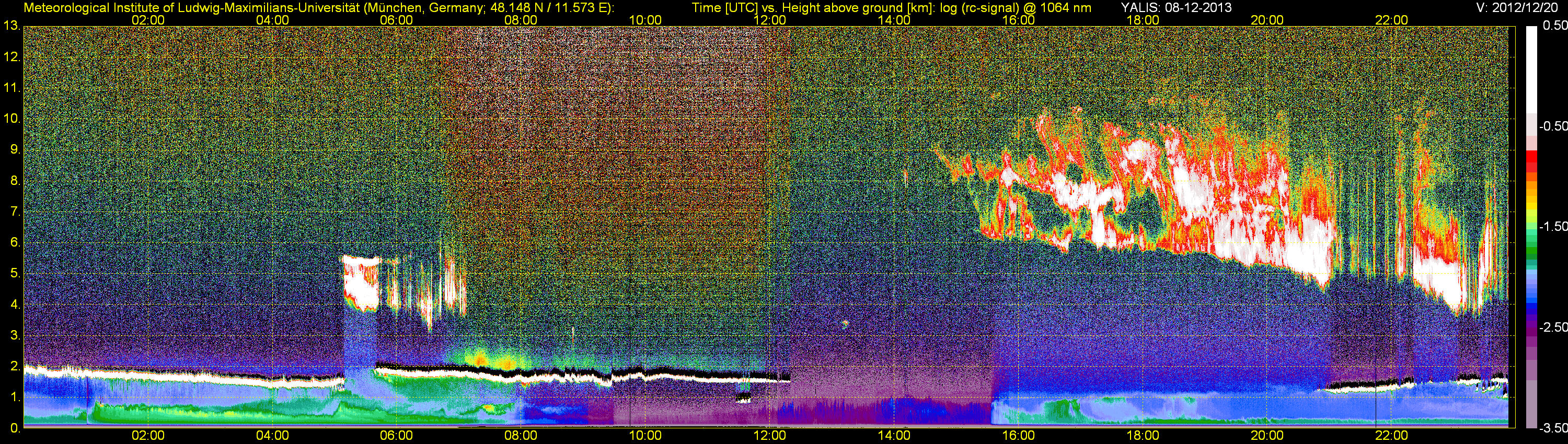Click the 16:00 label on the top time axis

(x=1018, y=20)
